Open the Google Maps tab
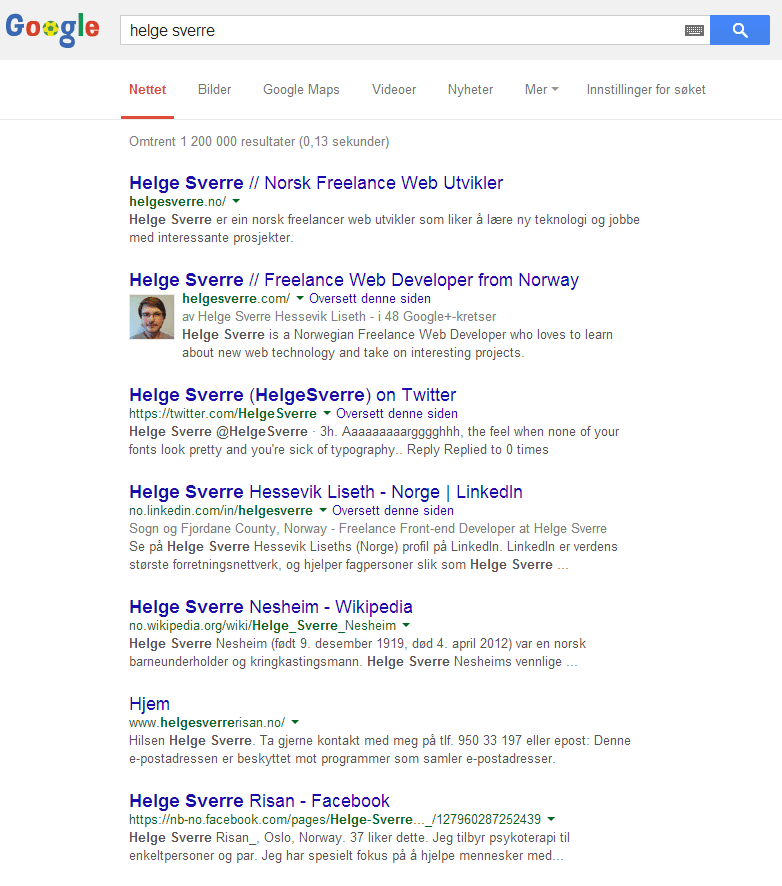The image size is (782, 886). (301, 90)
